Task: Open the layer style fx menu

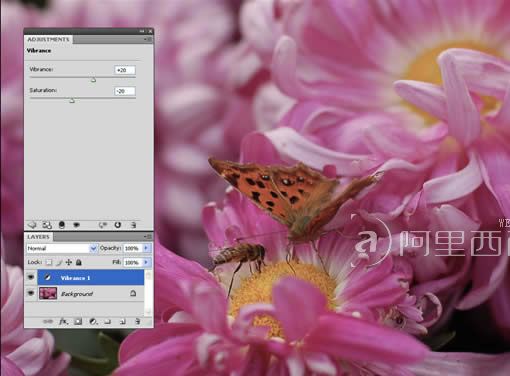Action: click(63, 322)
